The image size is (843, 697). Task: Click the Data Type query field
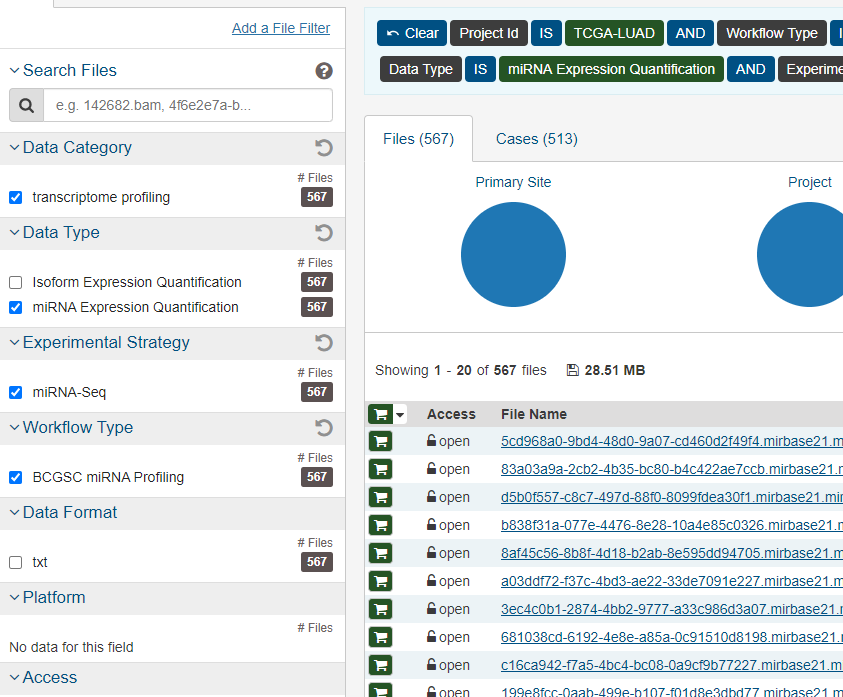coord(420,69)
